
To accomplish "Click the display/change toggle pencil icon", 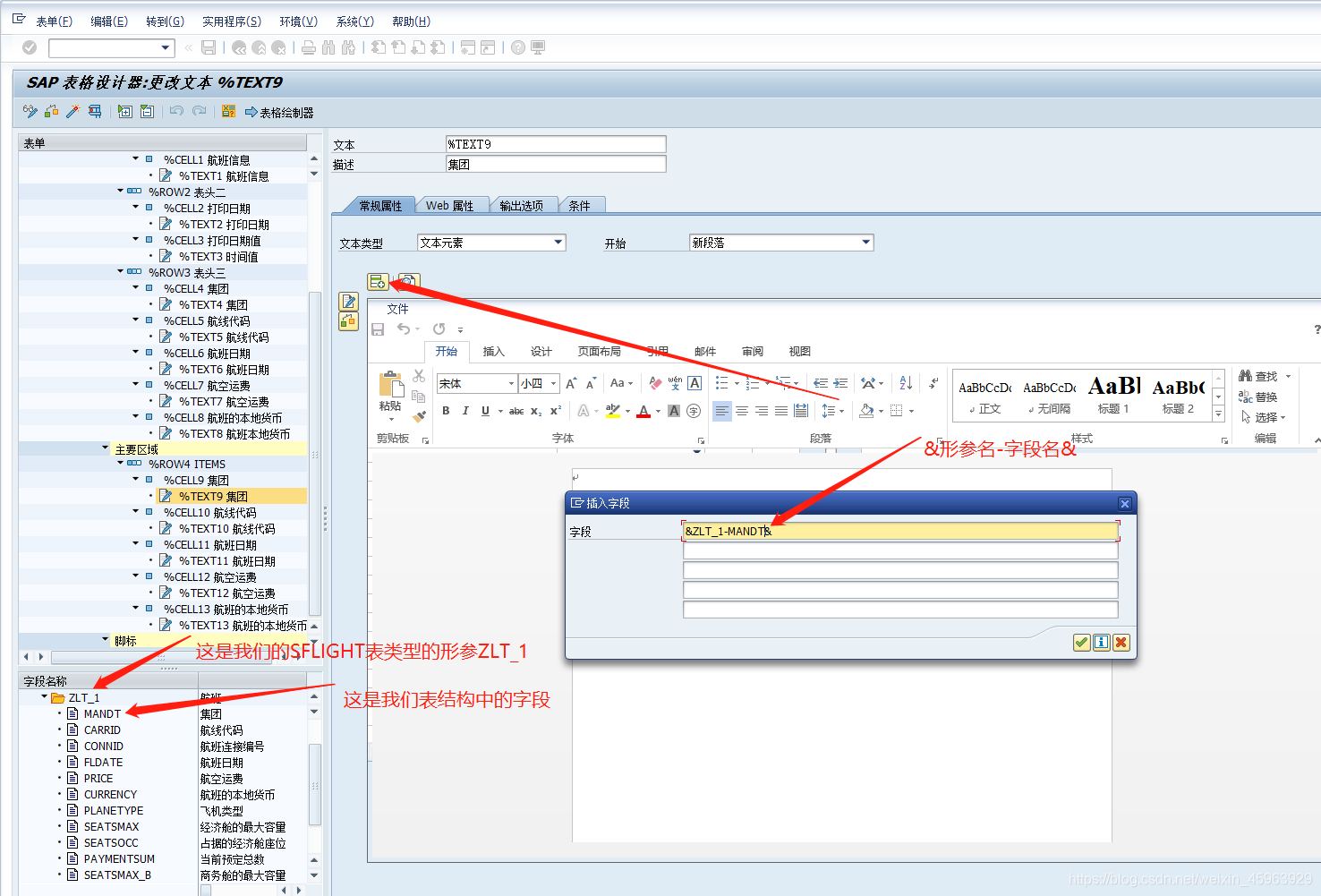I will click(30, 111).
